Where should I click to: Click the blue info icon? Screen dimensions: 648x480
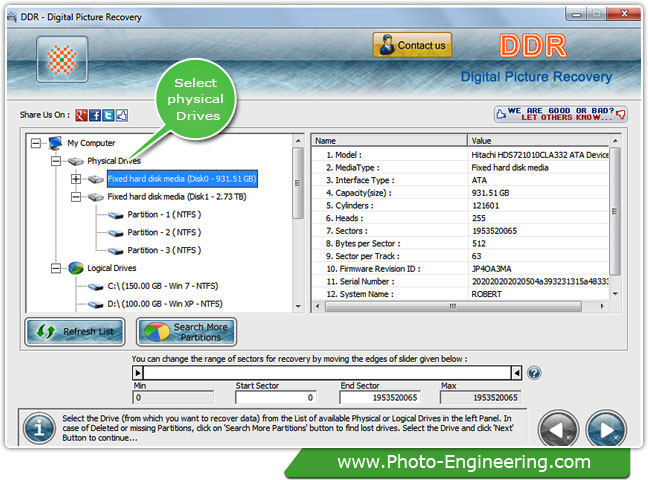tap(39, 428)
